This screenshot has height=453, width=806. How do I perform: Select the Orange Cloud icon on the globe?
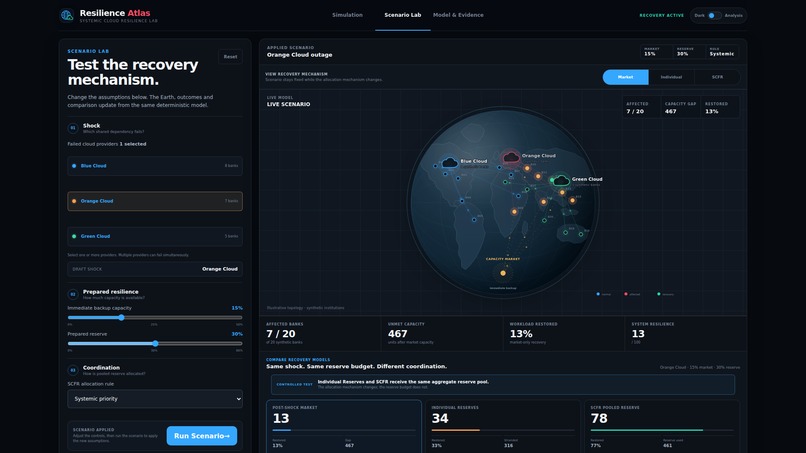511,157
